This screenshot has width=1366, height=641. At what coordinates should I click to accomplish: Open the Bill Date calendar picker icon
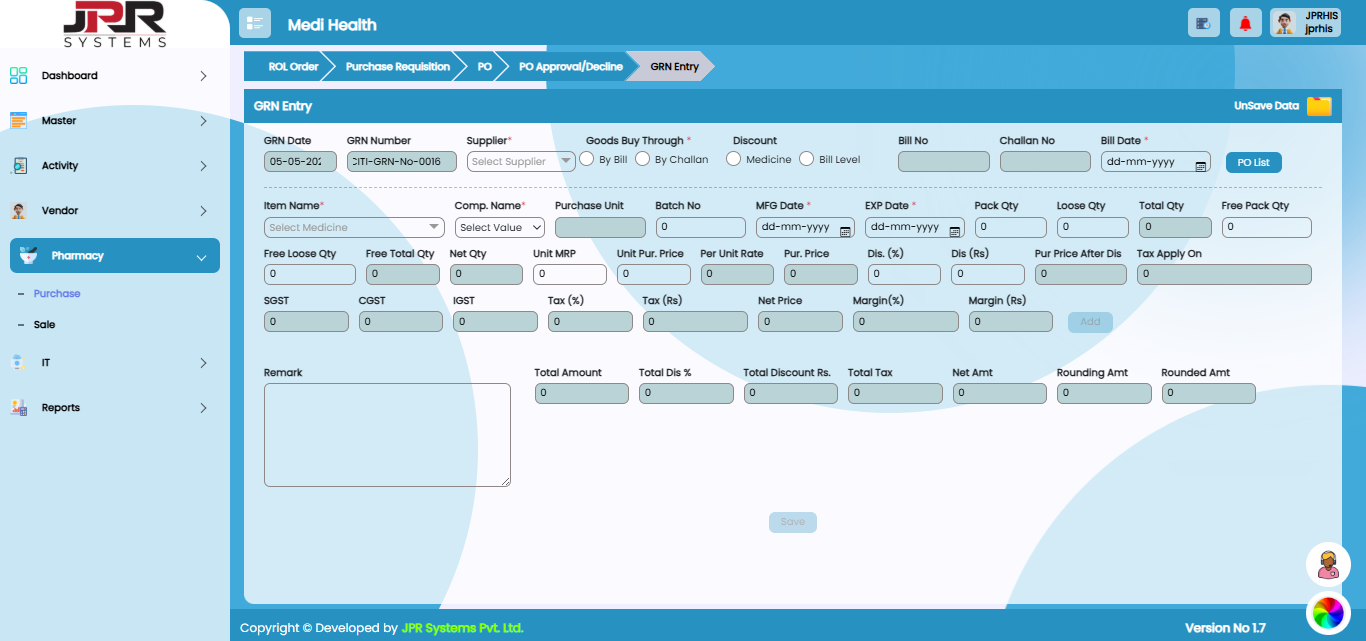pyautogui.click(x=1201, y=163)
